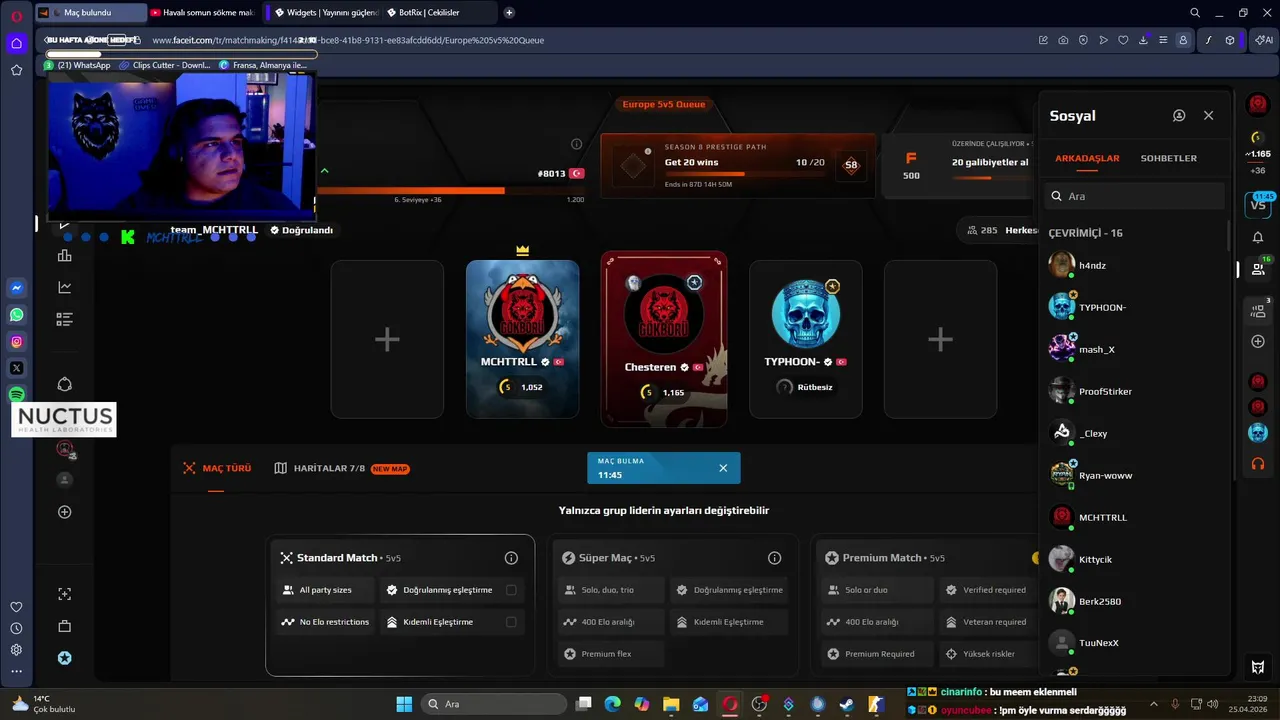This screenshot has width=1280, height=720.
Task: Switch to Havalı somun sökme YouTube tab
Action: [203, 13]
